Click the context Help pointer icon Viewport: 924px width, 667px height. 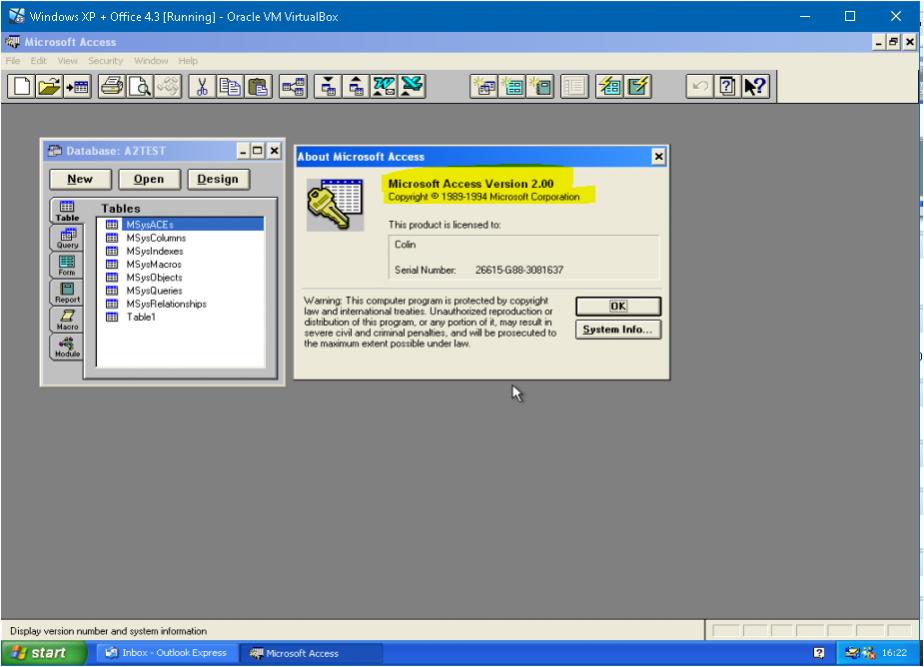(755, 87)
